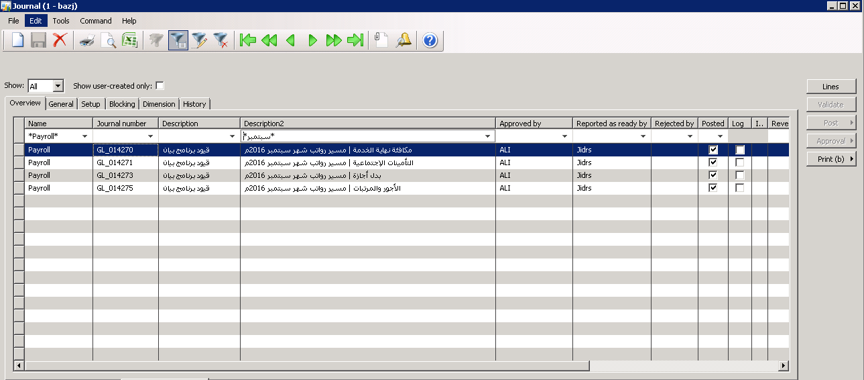
Task: Open the Help question mark icon
Action: tap(430, 40)
